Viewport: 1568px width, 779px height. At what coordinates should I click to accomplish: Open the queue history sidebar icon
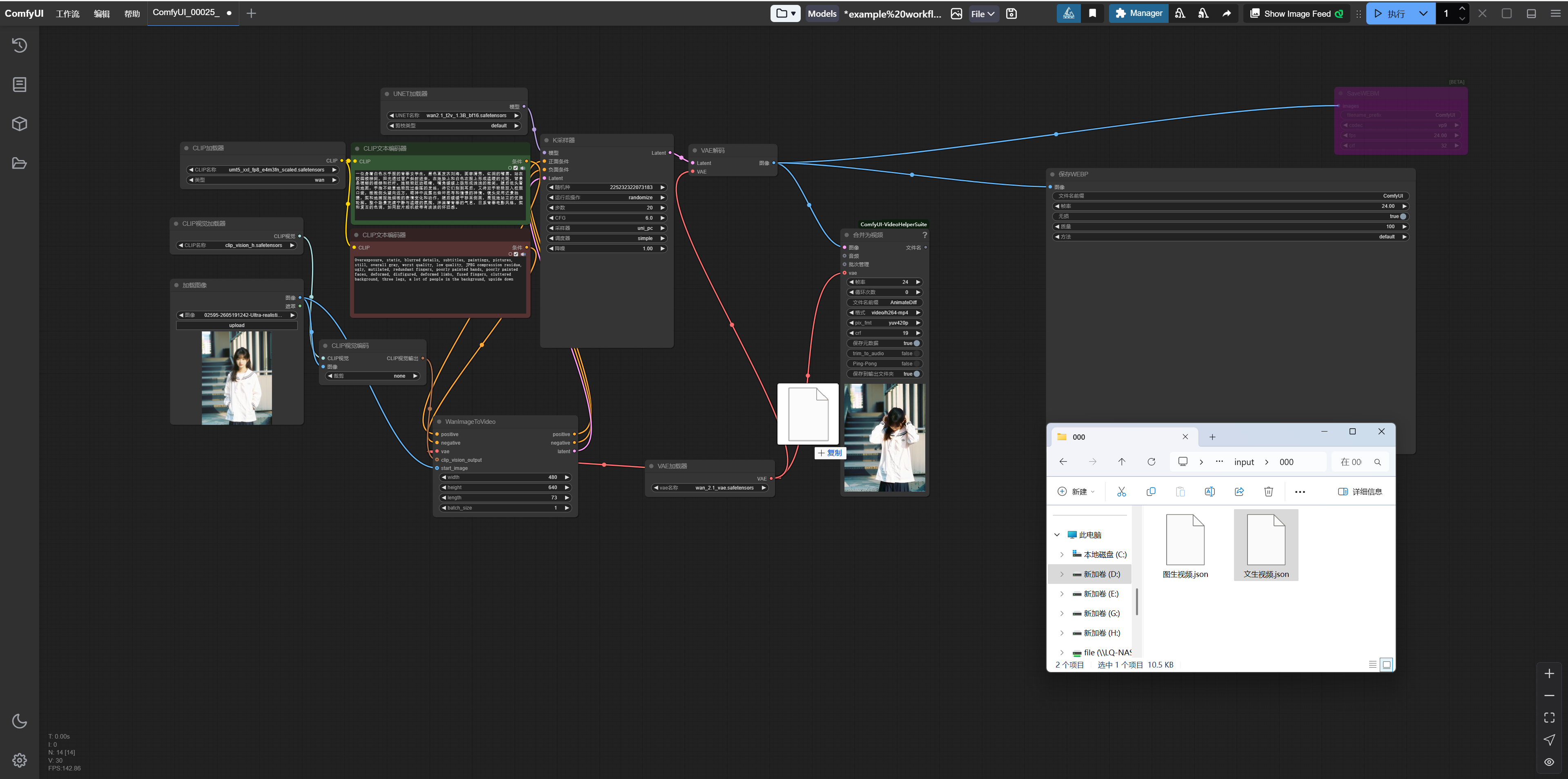pyautogui.click(x=20, y=45)
